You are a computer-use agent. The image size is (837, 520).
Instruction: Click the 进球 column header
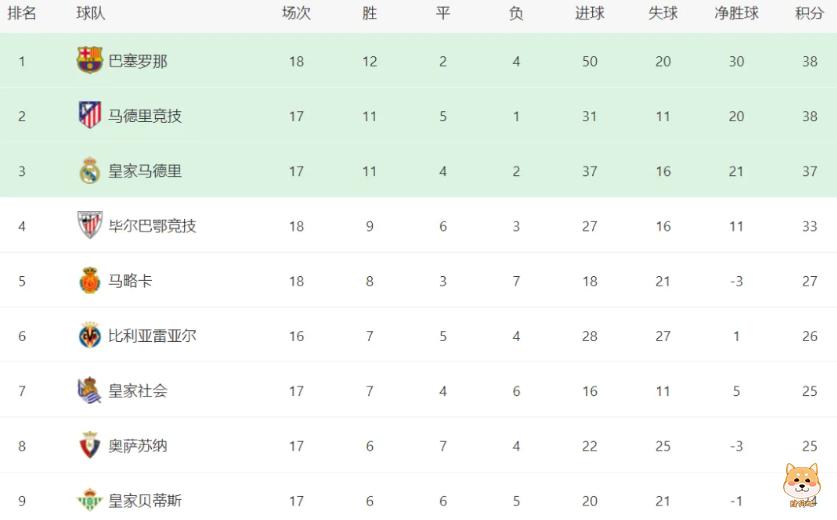589,14
